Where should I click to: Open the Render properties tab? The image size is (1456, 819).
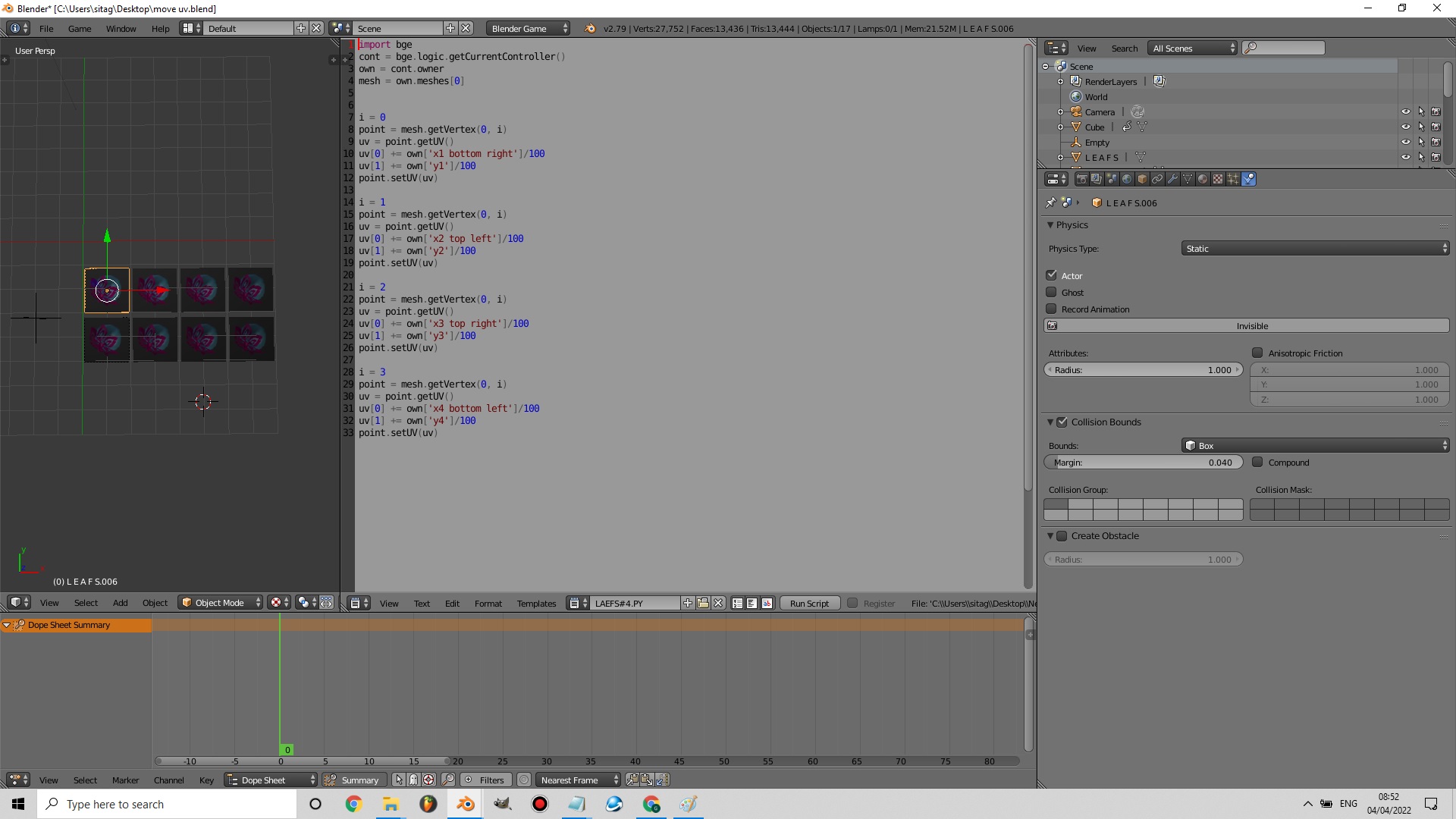[1081, 179]
